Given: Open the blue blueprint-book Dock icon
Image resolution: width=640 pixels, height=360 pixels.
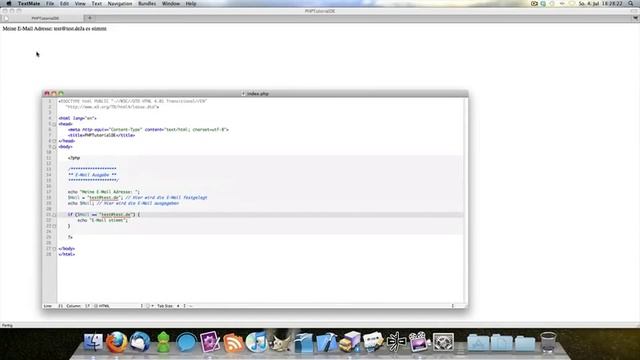Looking at the screenshot, I should point(303,342).
